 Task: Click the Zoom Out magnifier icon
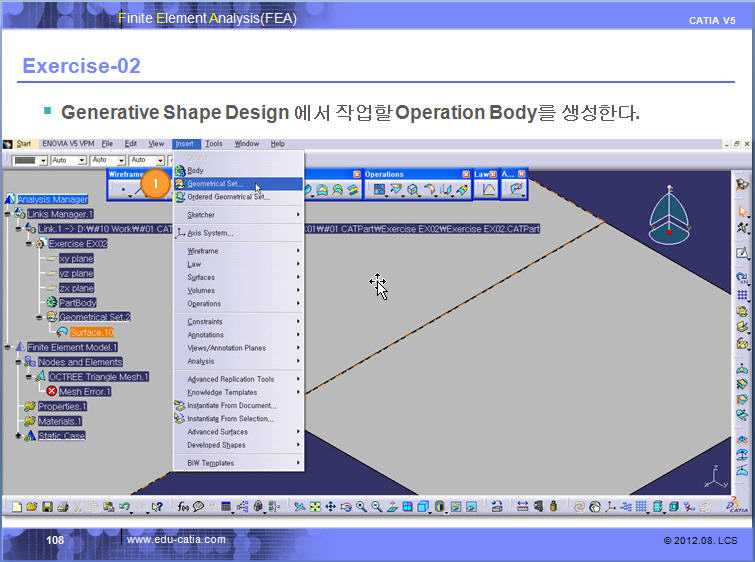tap(377, 507)
